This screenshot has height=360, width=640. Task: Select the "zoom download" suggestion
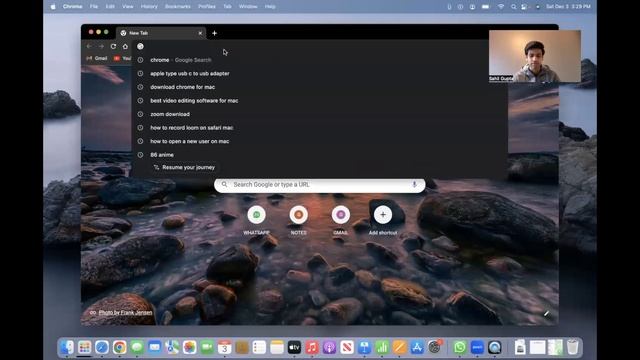(x=319, y=114)
